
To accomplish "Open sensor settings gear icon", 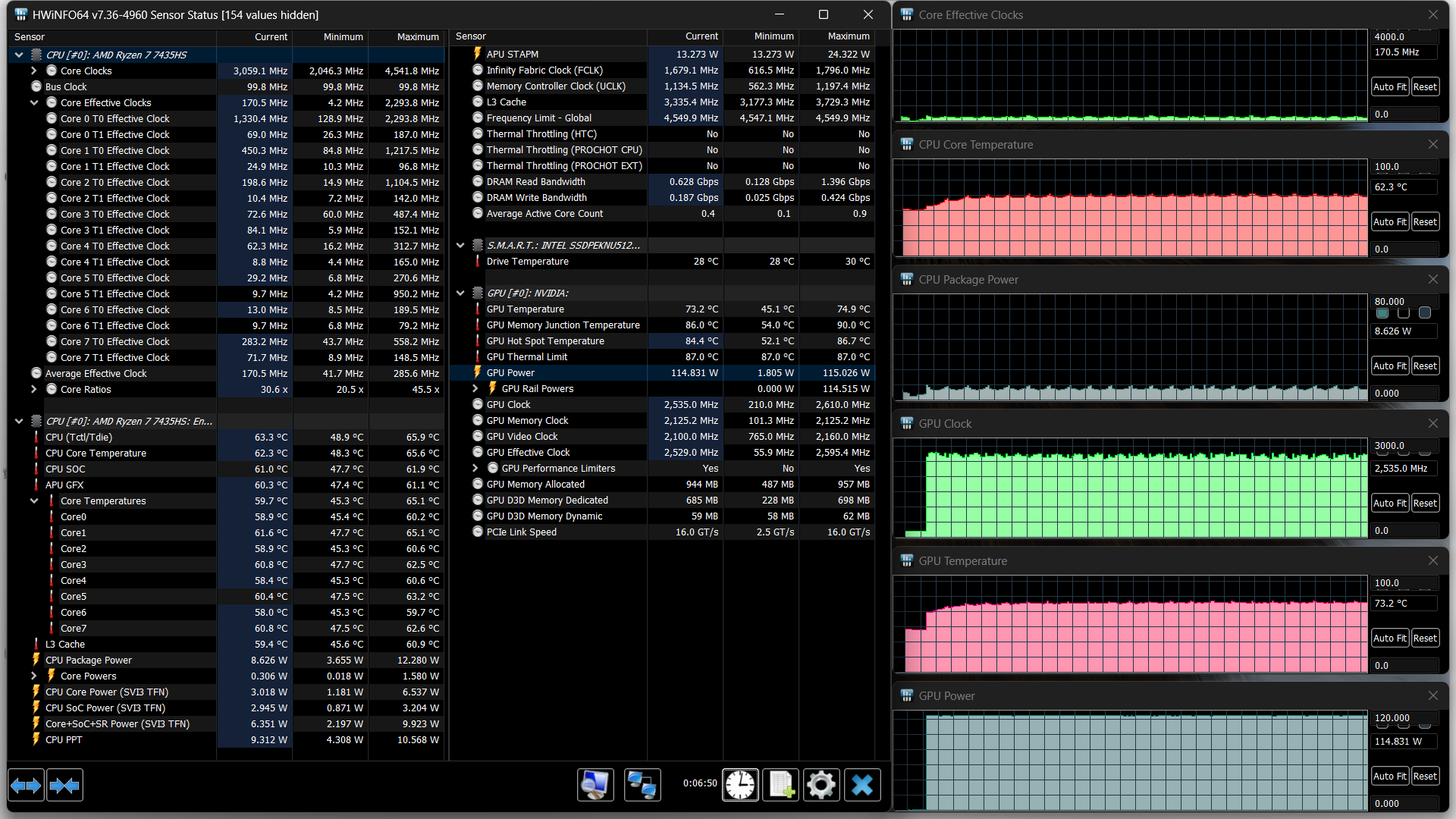I will click(x=821, y=785).
